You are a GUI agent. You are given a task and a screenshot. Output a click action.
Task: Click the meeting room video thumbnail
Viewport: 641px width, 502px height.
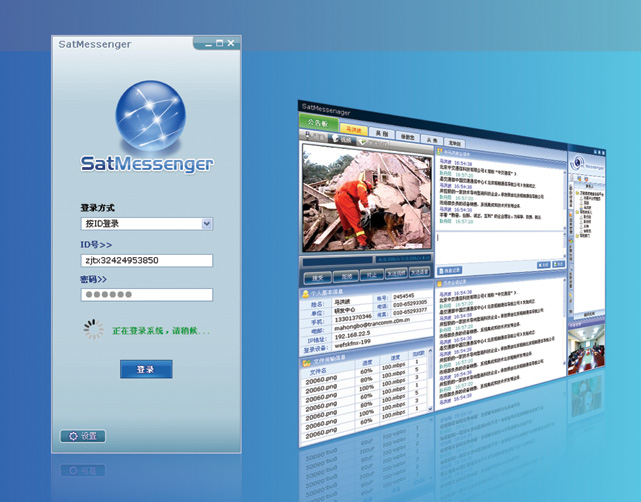point(586,350)
